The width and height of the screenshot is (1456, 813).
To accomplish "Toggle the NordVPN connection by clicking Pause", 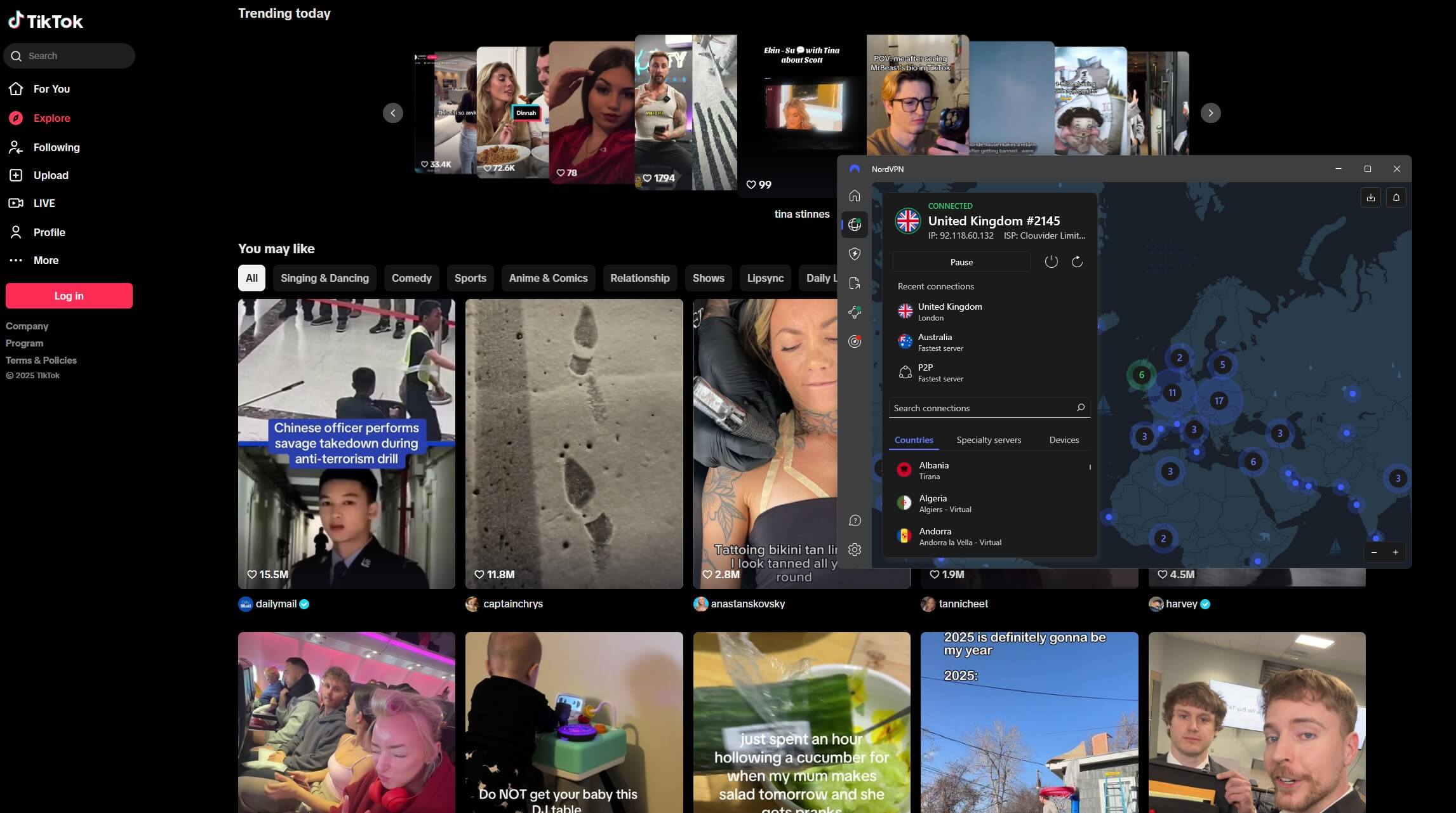I will [960, 262].
